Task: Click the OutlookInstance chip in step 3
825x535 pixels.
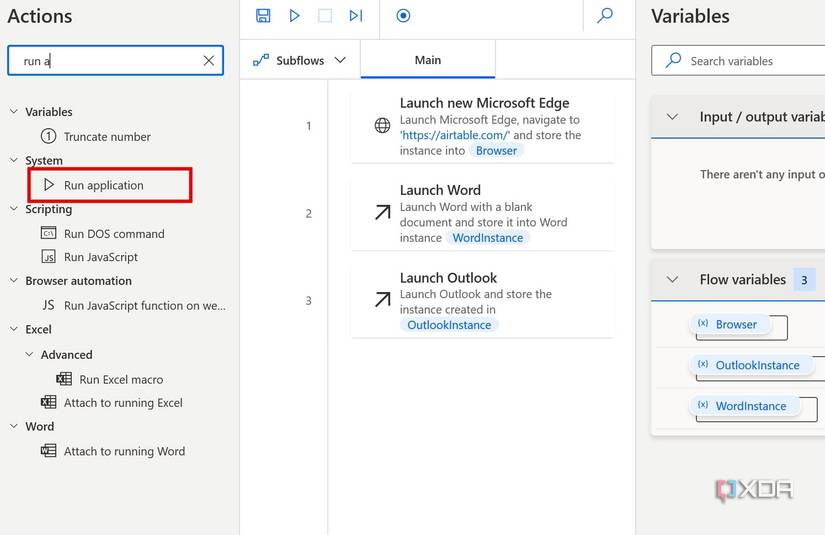Action: click(449, 325)
